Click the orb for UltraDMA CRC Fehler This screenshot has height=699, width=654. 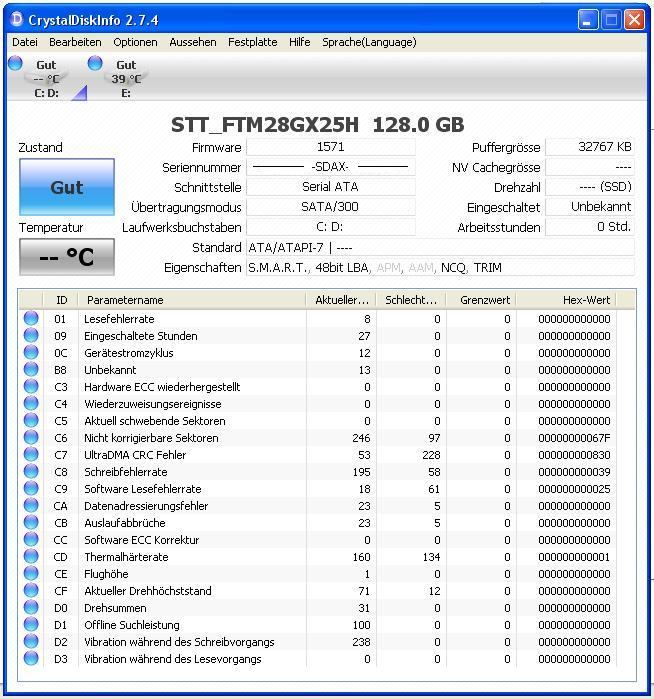pyautogui.click(x=31, y=454)
